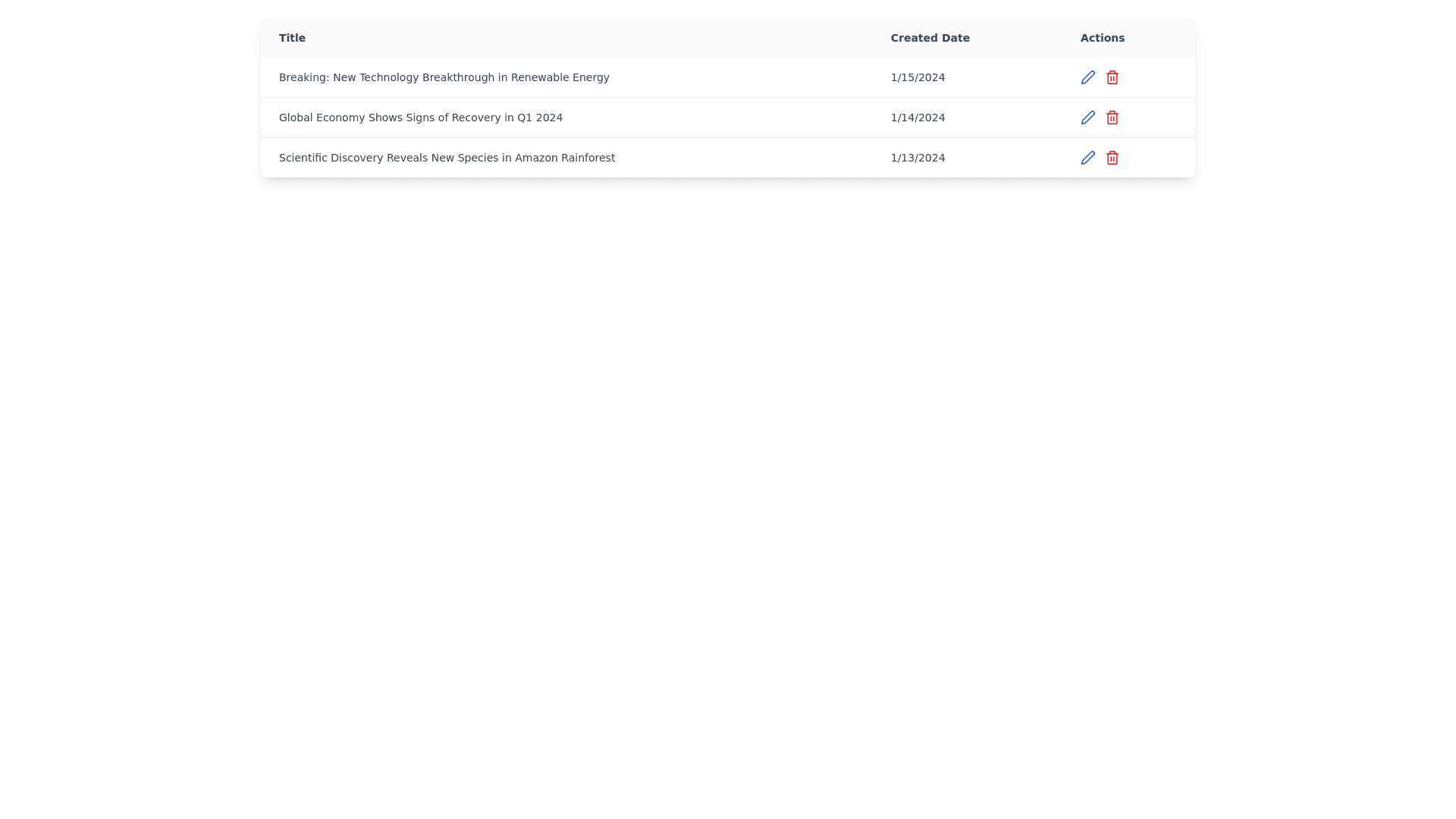The image size is (1456, 819).
Task: Delete the Renewable Energy Breakthrough article
Action: point(1112,77)
